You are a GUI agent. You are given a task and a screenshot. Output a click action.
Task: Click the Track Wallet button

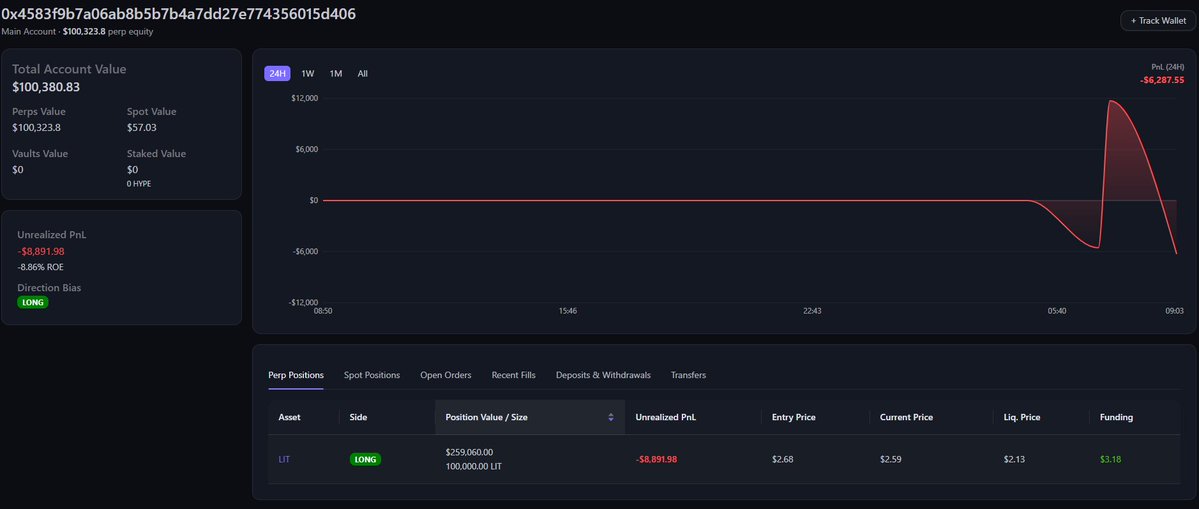click(x=1158, y=21)
